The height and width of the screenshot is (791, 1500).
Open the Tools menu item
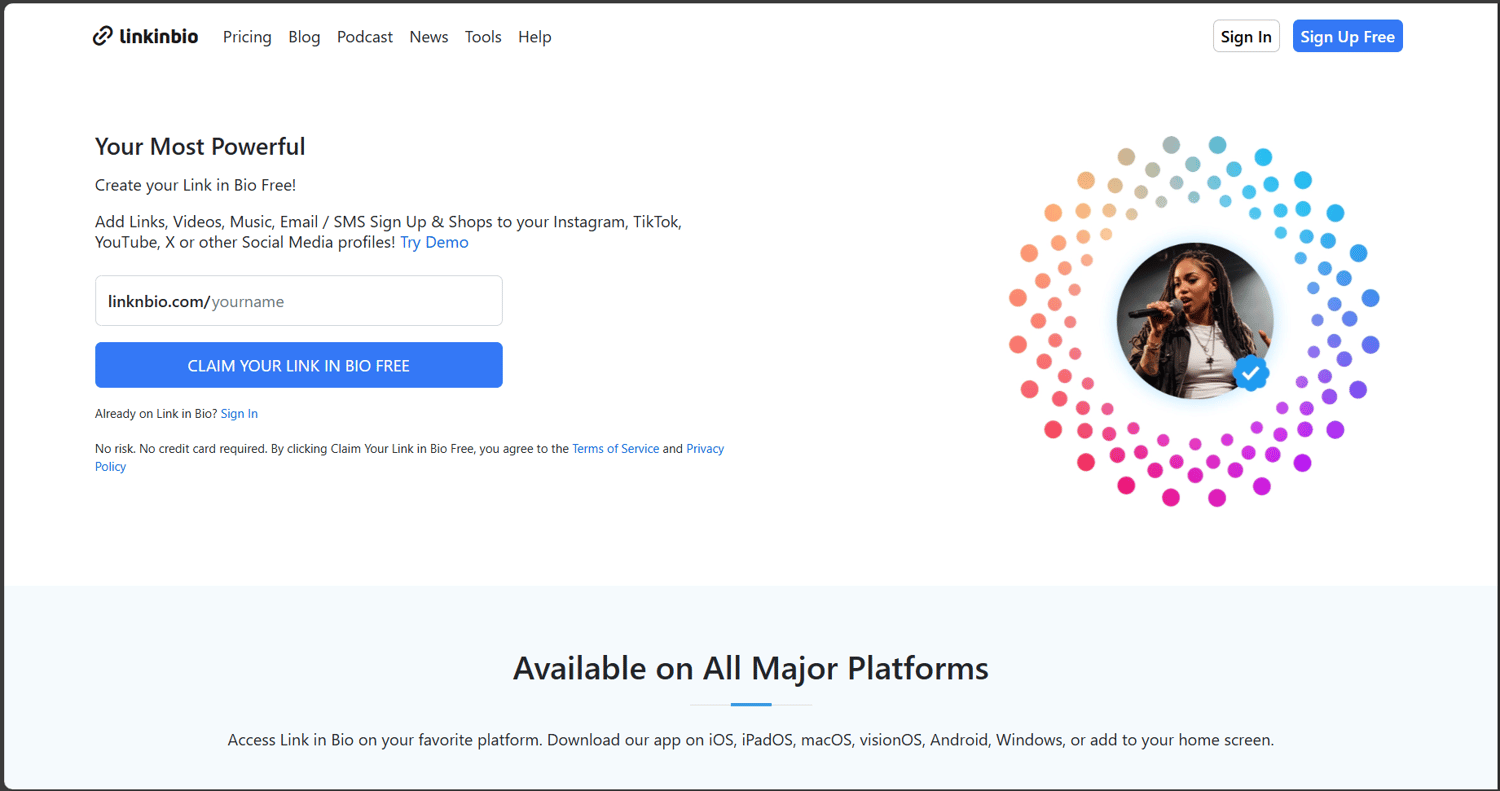(x=483, y=37)
